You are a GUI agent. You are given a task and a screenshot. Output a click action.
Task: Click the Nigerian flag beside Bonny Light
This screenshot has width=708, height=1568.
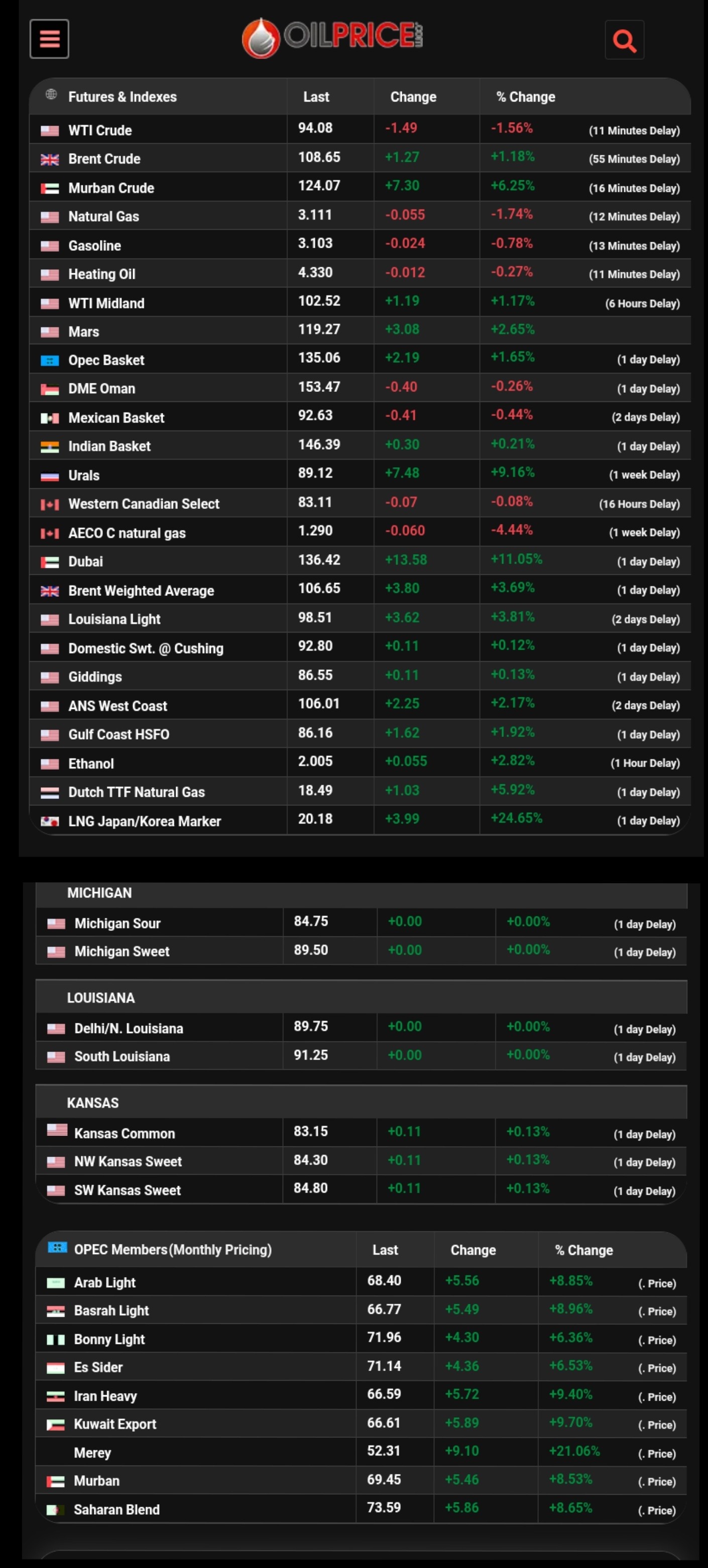click(56, 1340)
